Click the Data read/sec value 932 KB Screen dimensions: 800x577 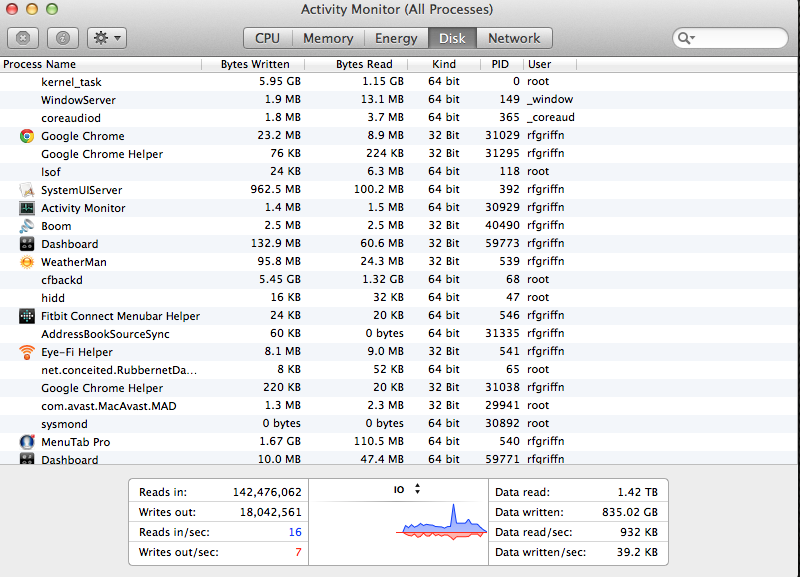(639, 532)
